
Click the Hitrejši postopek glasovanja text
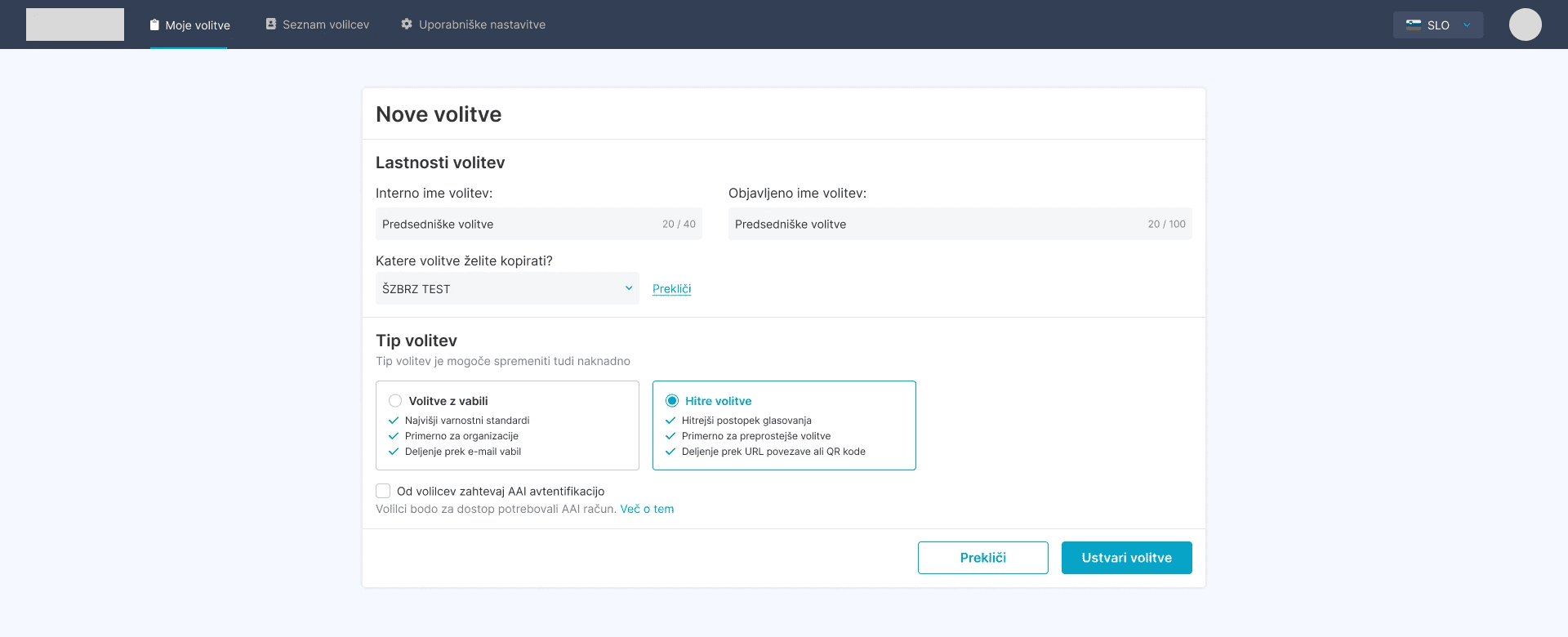click(746, 421)
